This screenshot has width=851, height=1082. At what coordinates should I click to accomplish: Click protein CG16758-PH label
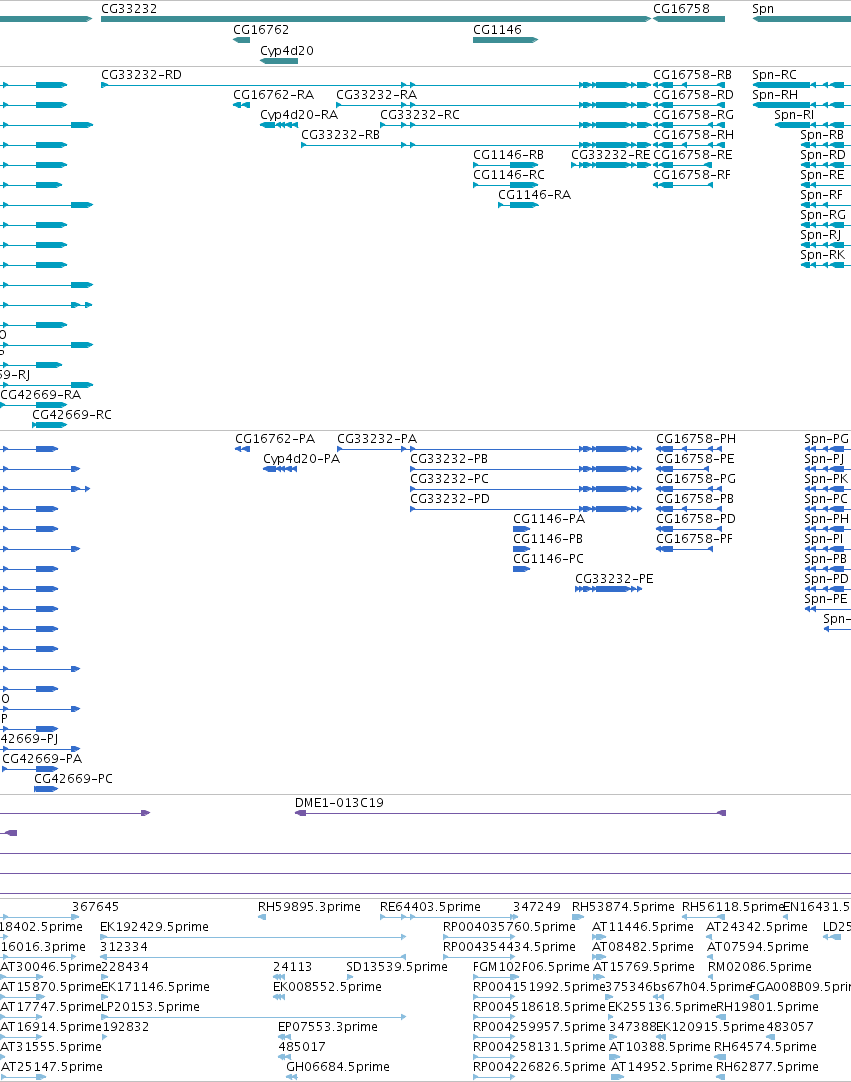(x=696, y=439)
